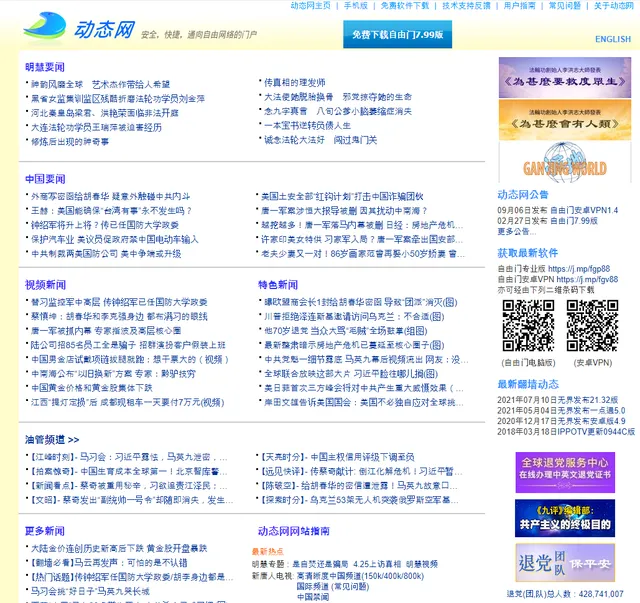The width and height of the screenshot is (640, 603).
Task: Open 【江峰时刻】 YouTube channel item
Action: pos(127,457)
